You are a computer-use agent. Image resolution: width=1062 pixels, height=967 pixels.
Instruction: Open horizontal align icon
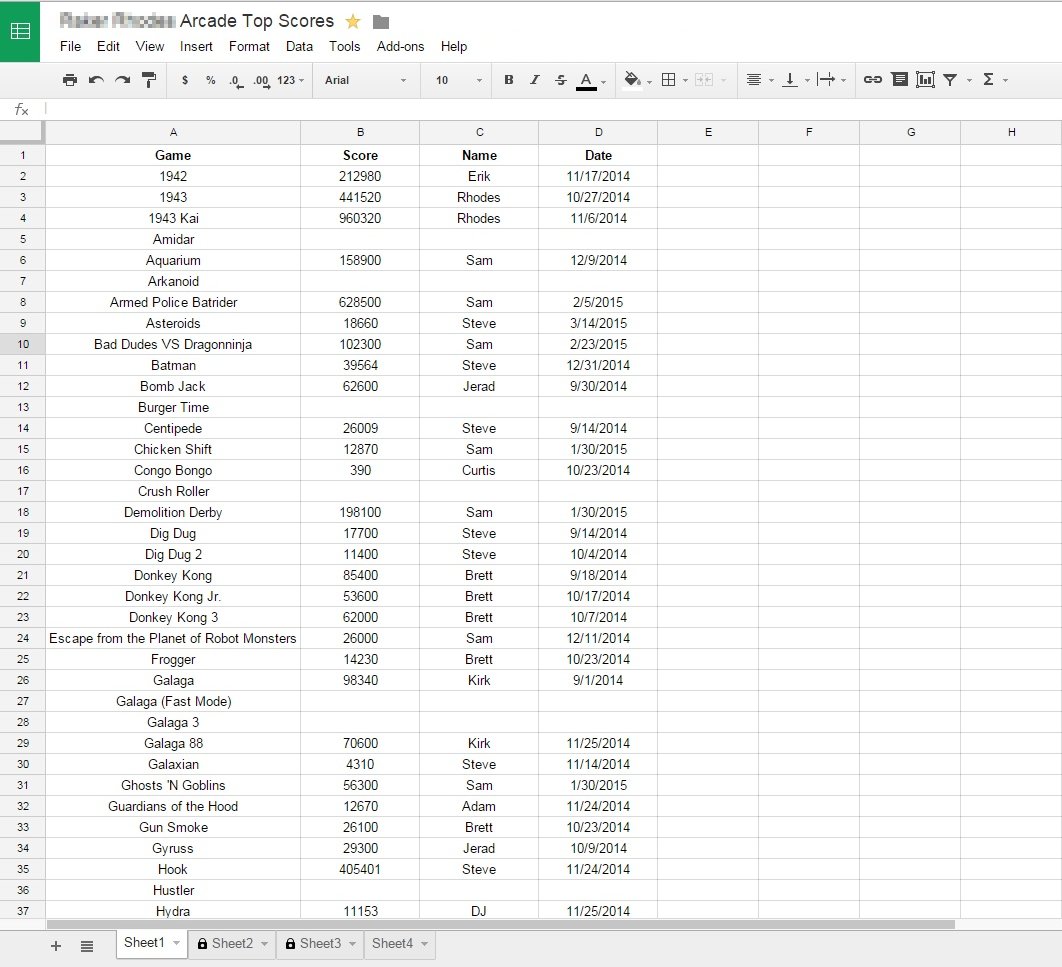[753, 80]
